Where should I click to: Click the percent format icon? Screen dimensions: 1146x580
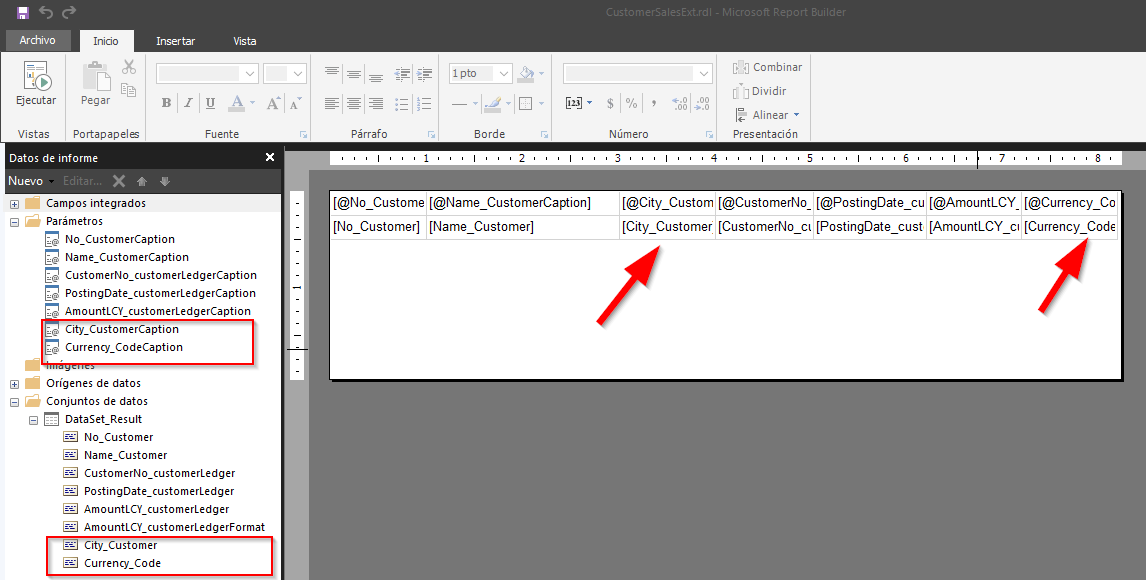tap(631, 104)
